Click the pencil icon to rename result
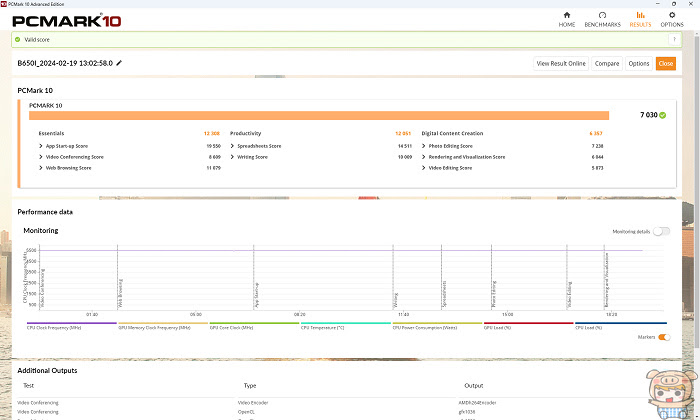 click(119, 63)
